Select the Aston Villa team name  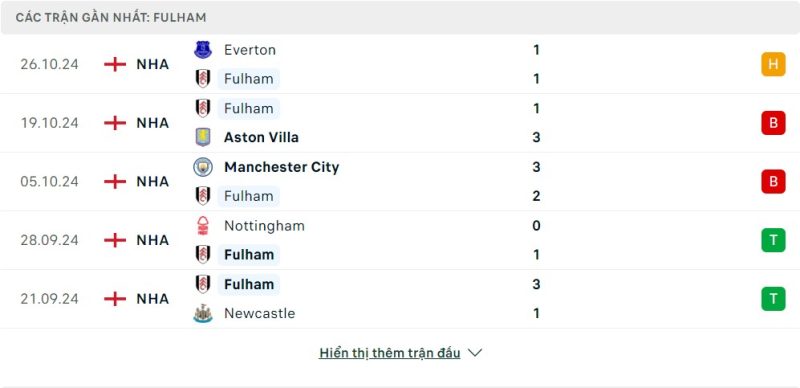pos(261,137)
